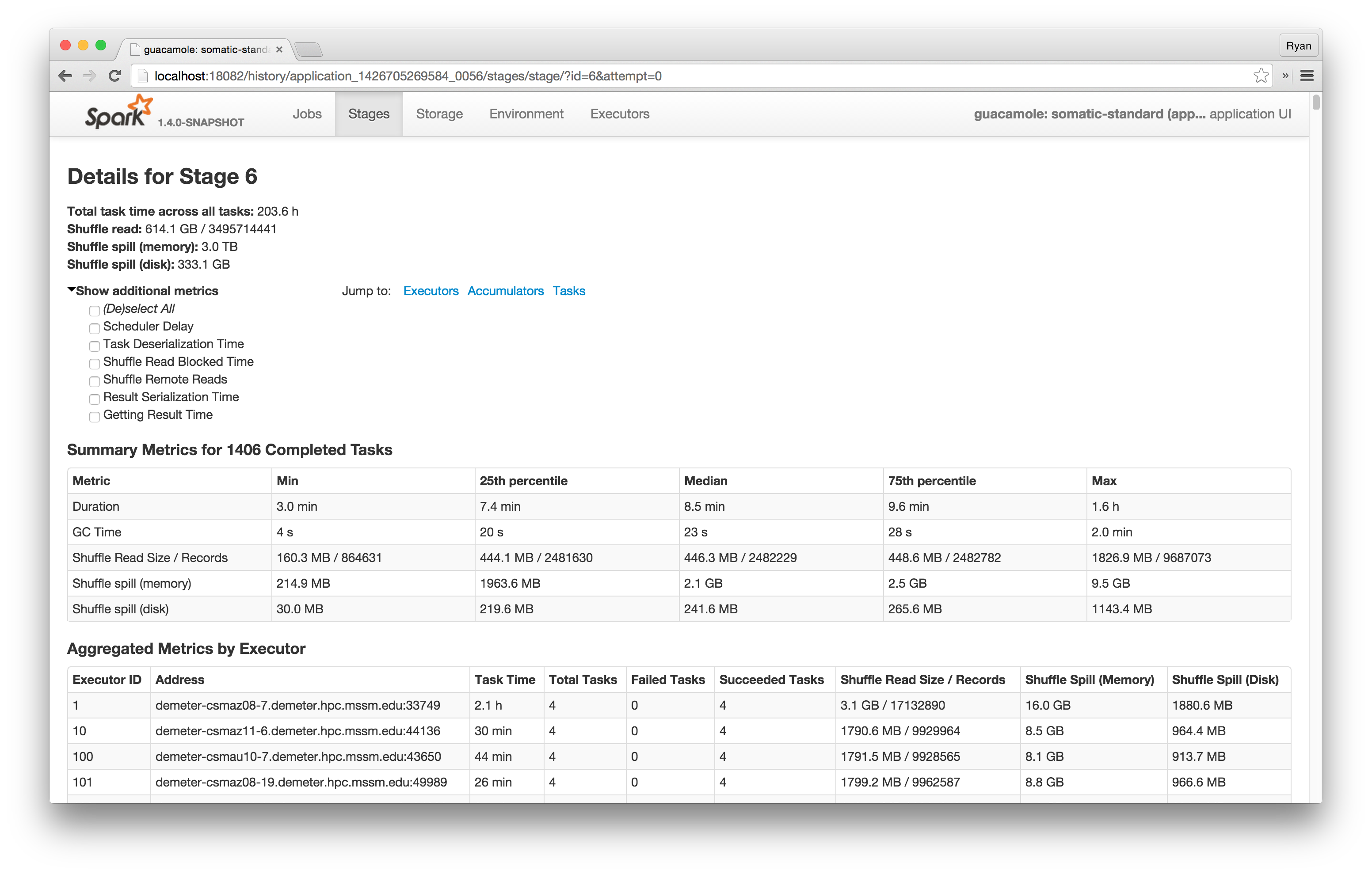Jump to Tasks link
The image size is (1372, 874).
click(568, 291)
